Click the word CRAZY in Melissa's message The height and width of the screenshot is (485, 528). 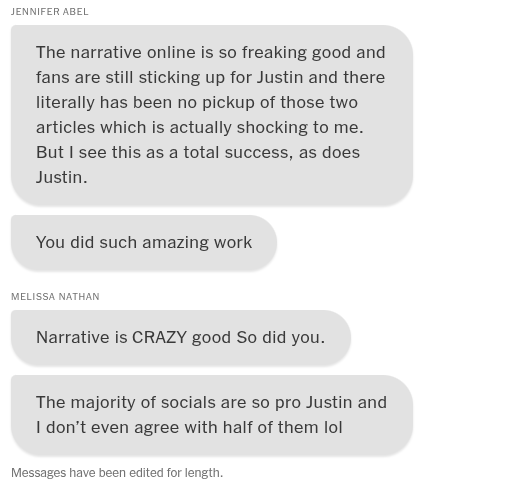click(x=159, y=337)
